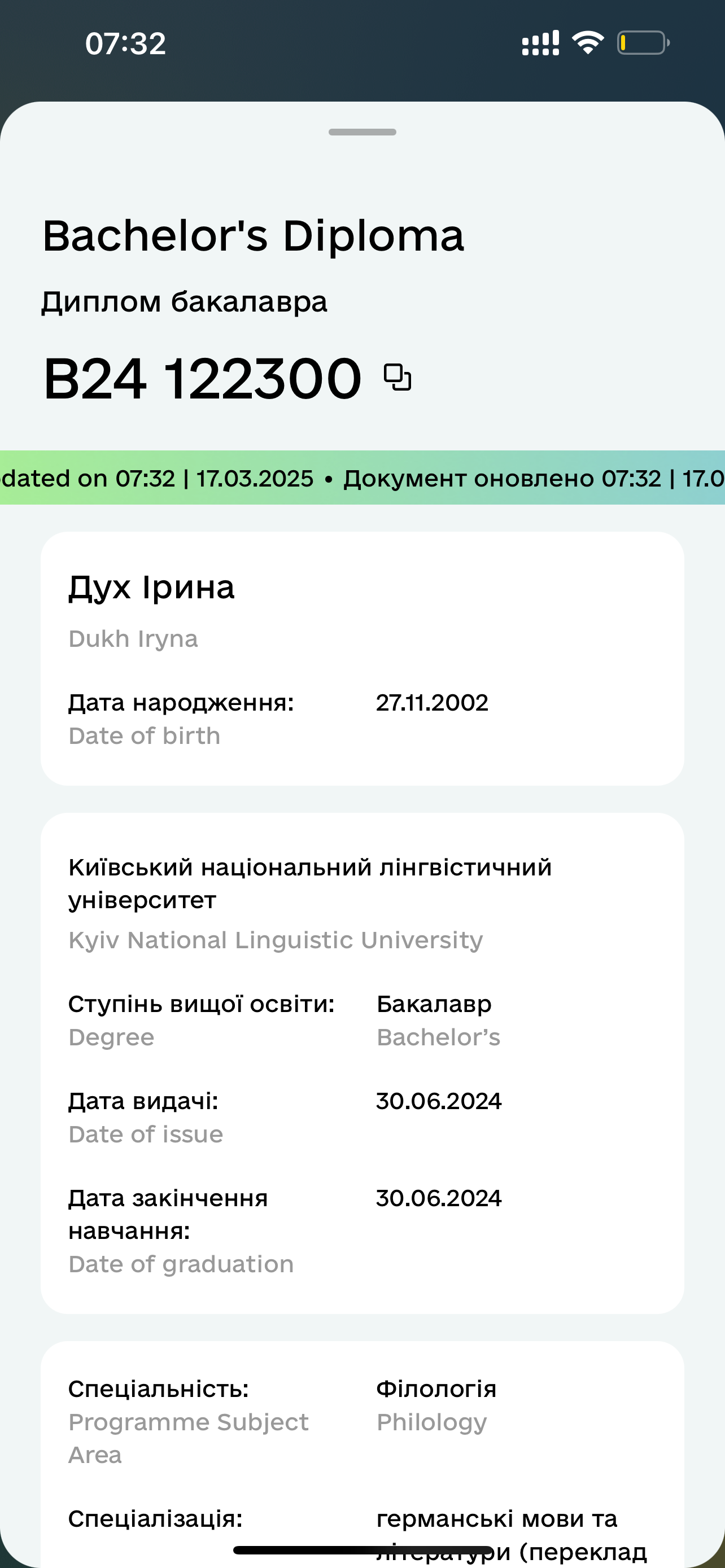The height and width of the screenshot is (1568, 725).
Task: Select the name Дух Ірина
Action: click(151, 588)
